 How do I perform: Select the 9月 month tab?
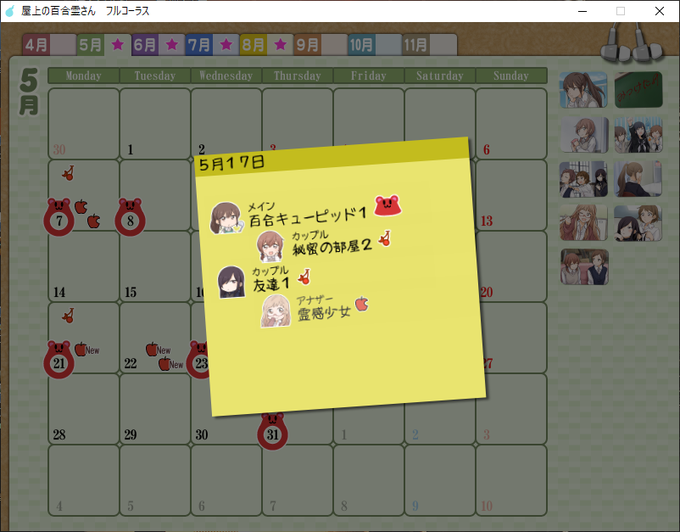pyautogui.click(x=320, y=45)
